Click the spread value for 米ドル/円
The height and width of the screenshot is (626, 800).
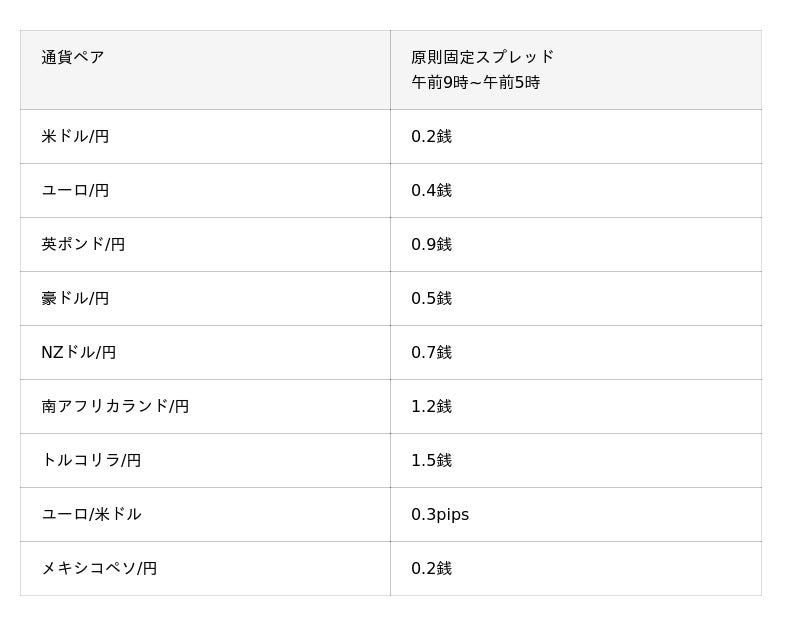[x=431, y=137]
